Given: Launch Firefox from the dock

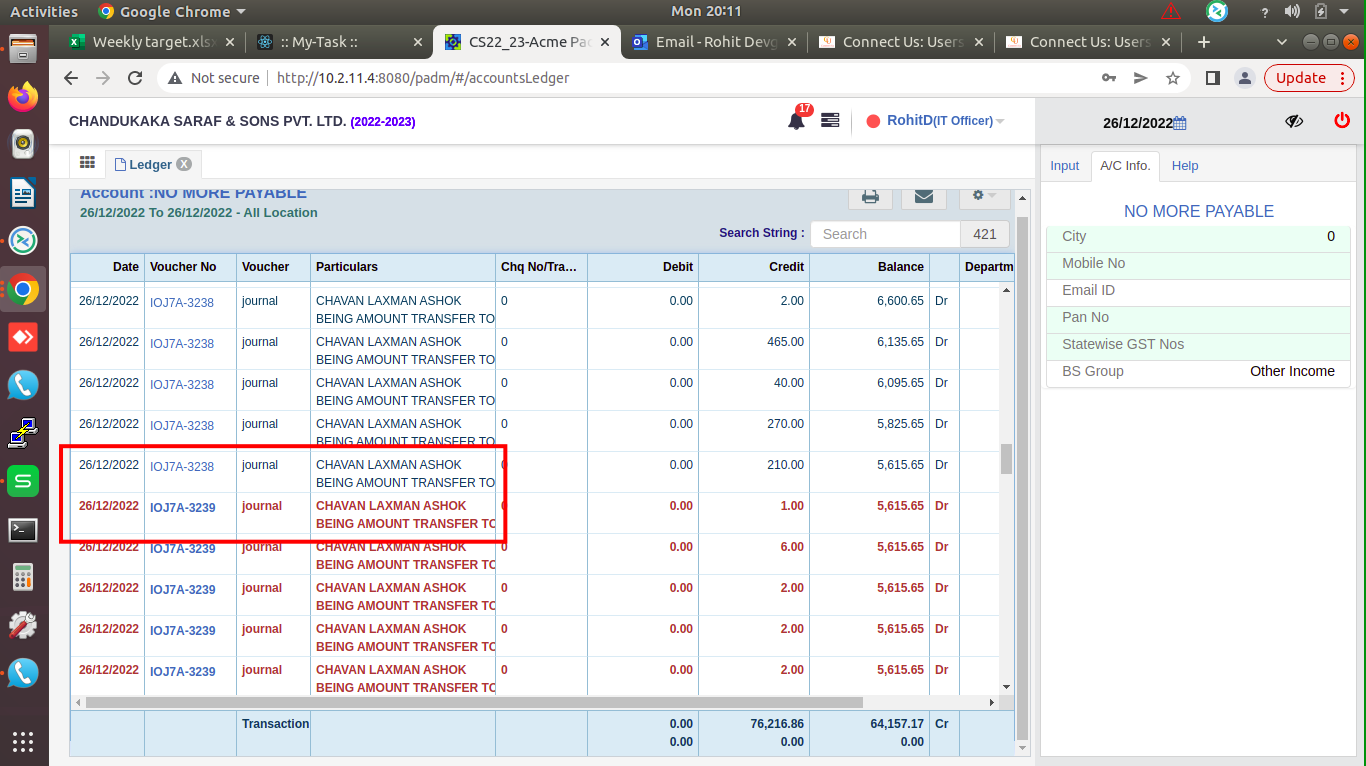Looking at the screenshot, I should (23, 96).
